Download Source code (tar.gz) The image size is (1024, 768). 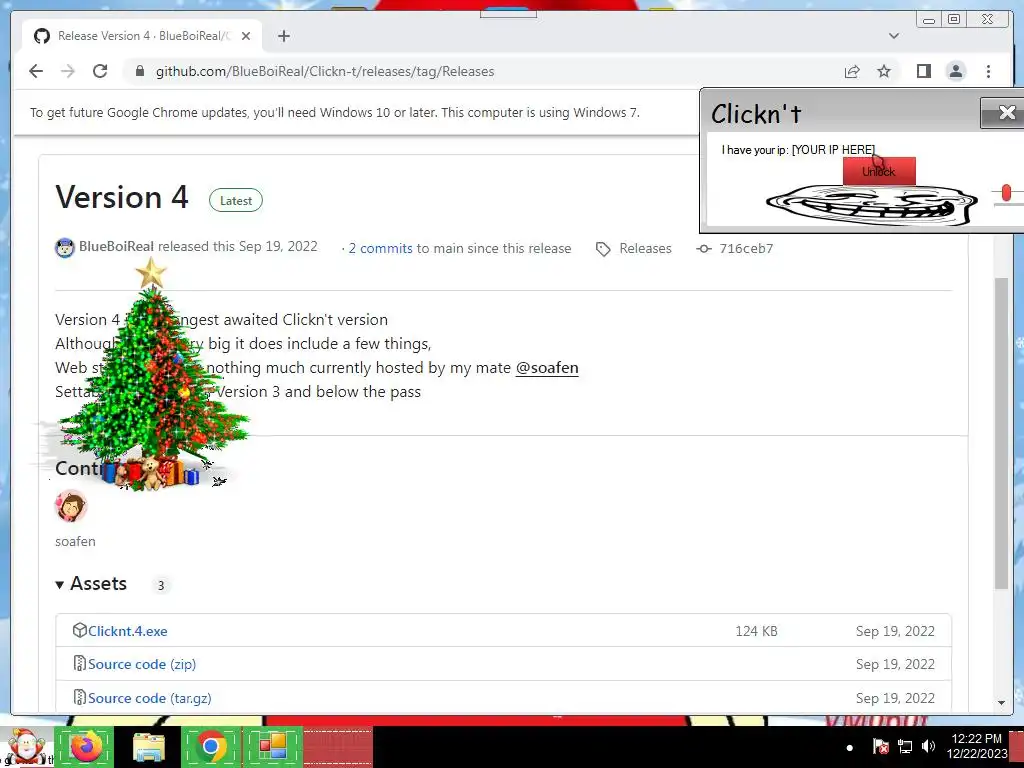tap(150, 698)
